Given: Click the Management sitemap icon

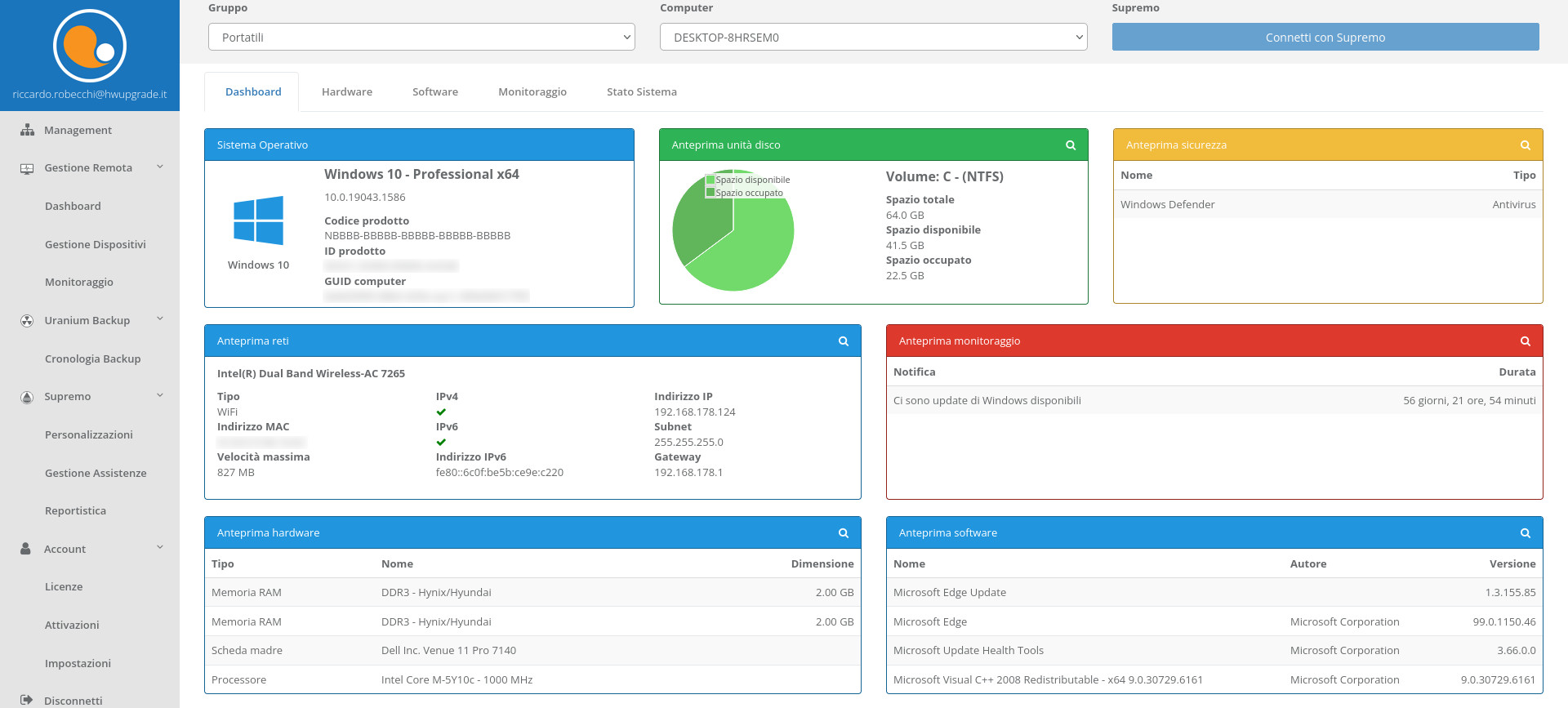Looking at the screenshot, I should point(27,130).
